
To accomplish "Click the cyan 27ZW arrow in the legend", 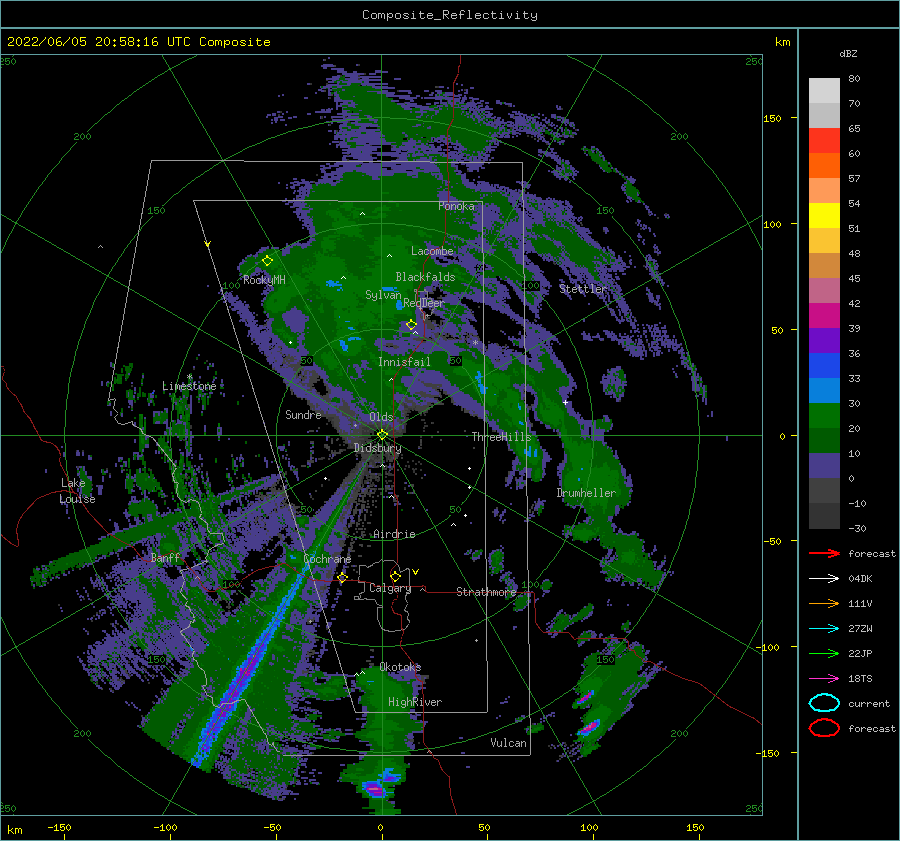I will (824, 629).
